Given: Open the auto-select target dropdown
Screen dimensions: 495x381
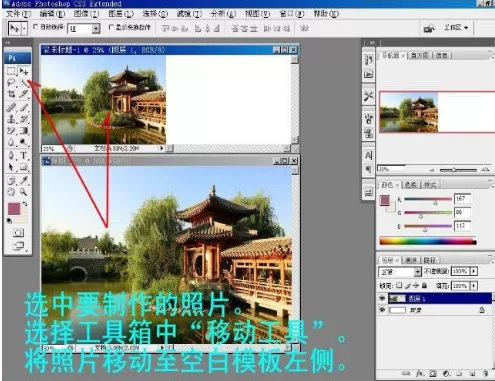Looking at the screenshot, I should [x=96, y=29].
